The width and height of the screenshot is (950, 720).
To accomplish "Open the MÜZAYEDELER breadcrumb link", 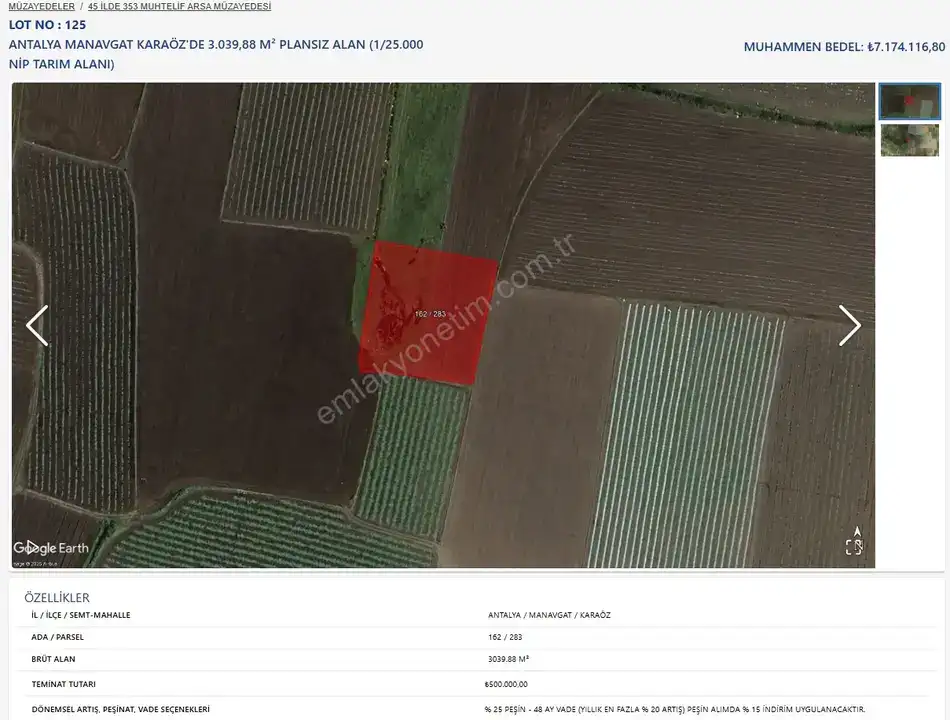I will [x=41, y=6].
